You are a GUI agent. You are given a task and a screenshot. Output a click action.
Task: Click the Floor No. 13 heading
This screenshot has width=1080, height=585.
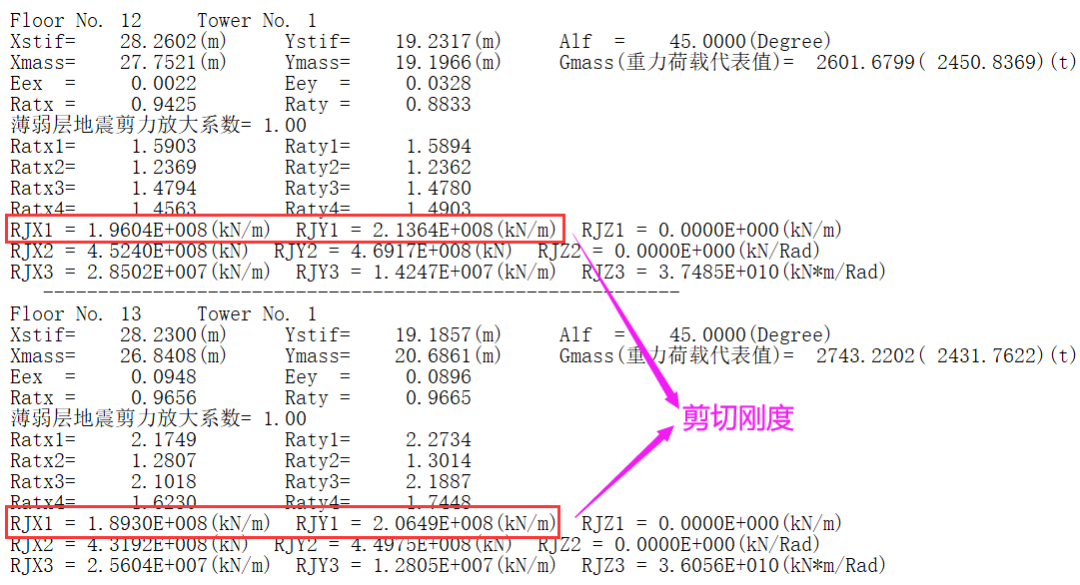click(x=76, y=314)
